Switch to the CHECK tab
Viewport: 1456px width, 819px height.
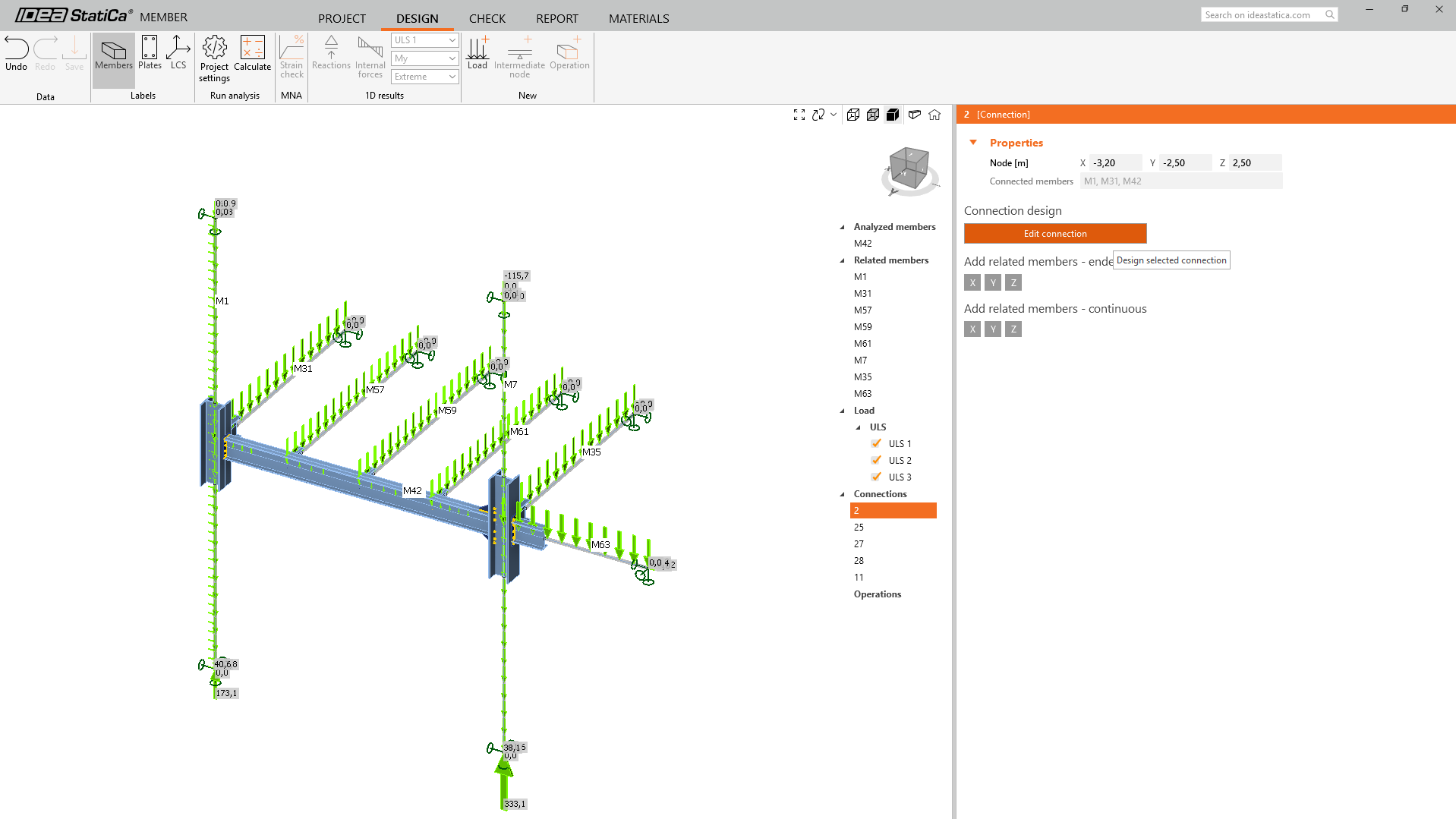point(487,18)
